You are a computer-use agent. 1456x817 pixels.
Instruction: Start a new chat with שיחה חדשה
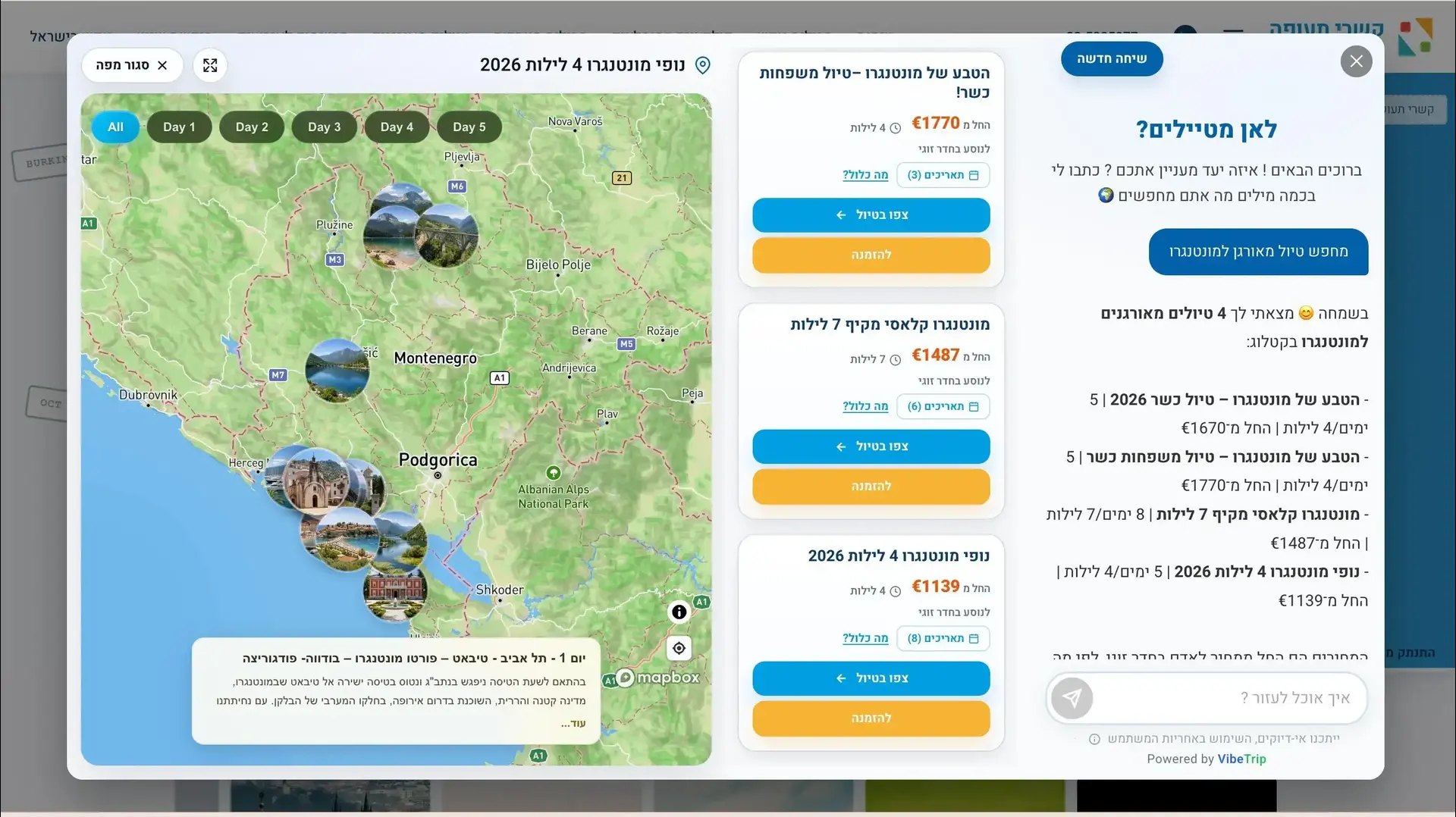(1112, 58)
